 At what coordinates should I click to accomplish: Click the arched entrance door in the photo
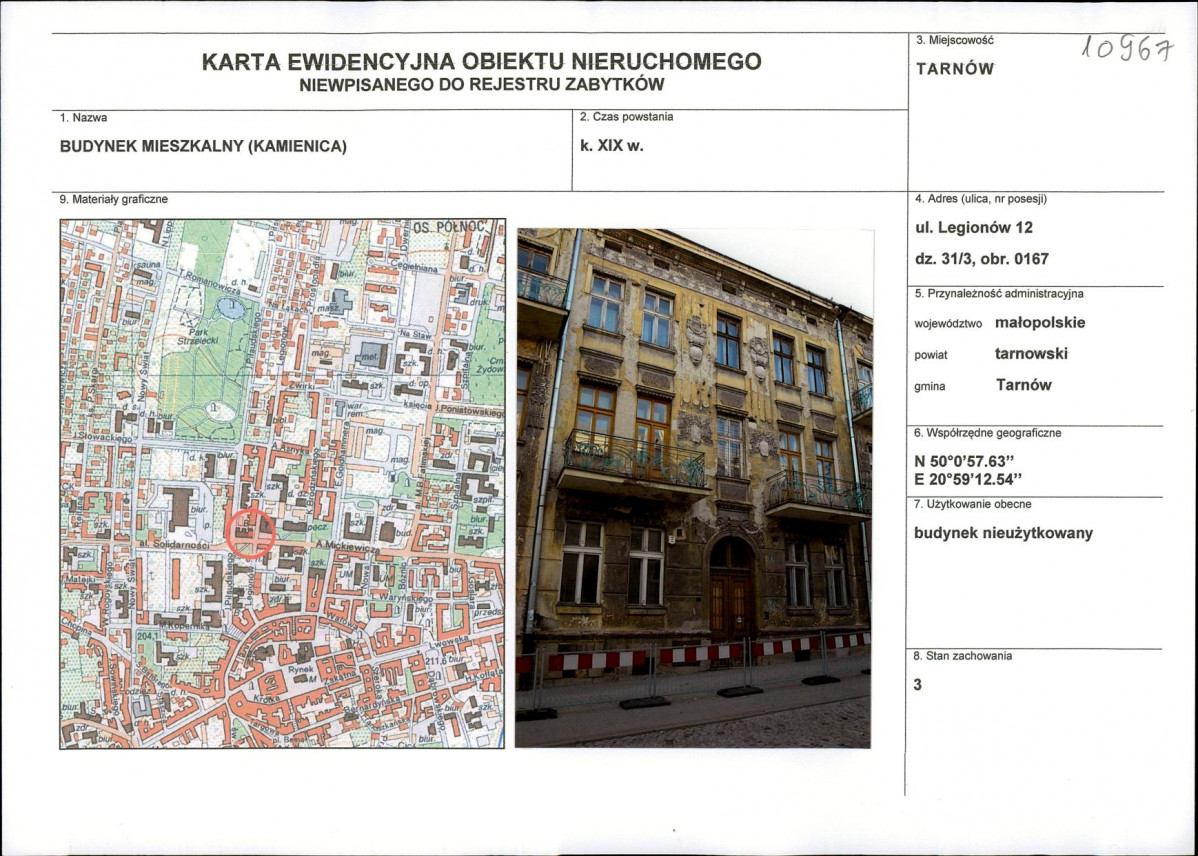pyautogui.click(x=730, y=585)
